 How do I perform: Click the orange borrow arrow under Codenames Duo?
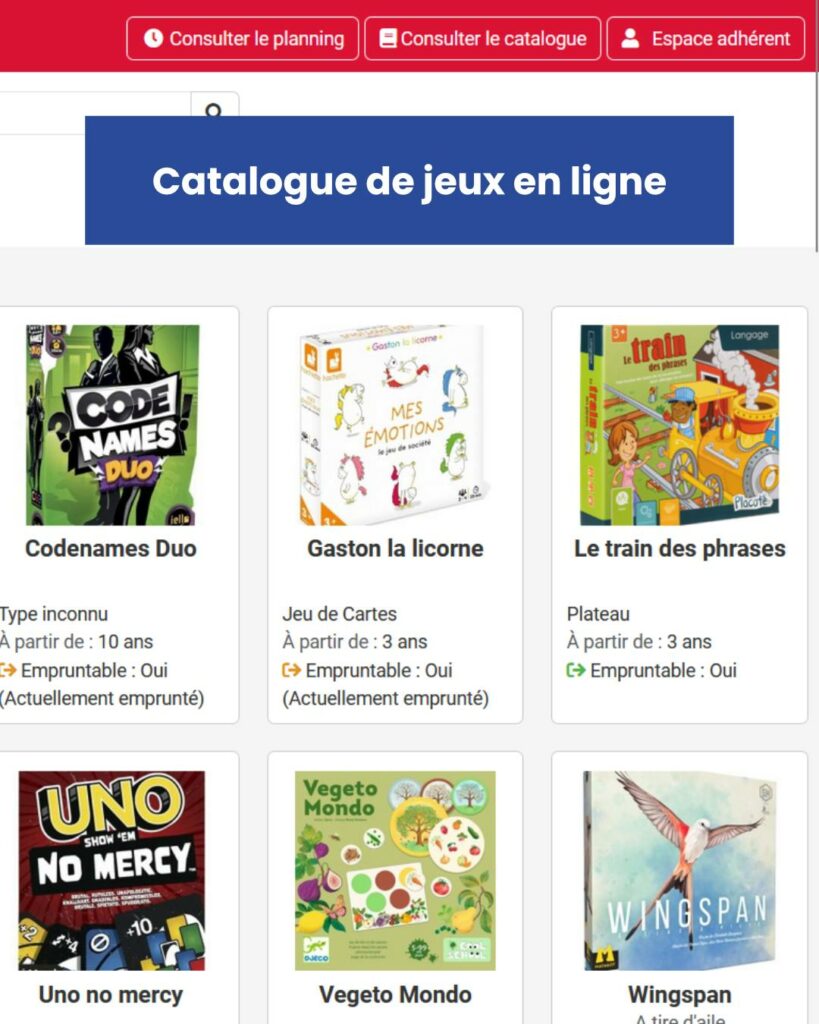(8, 670)
